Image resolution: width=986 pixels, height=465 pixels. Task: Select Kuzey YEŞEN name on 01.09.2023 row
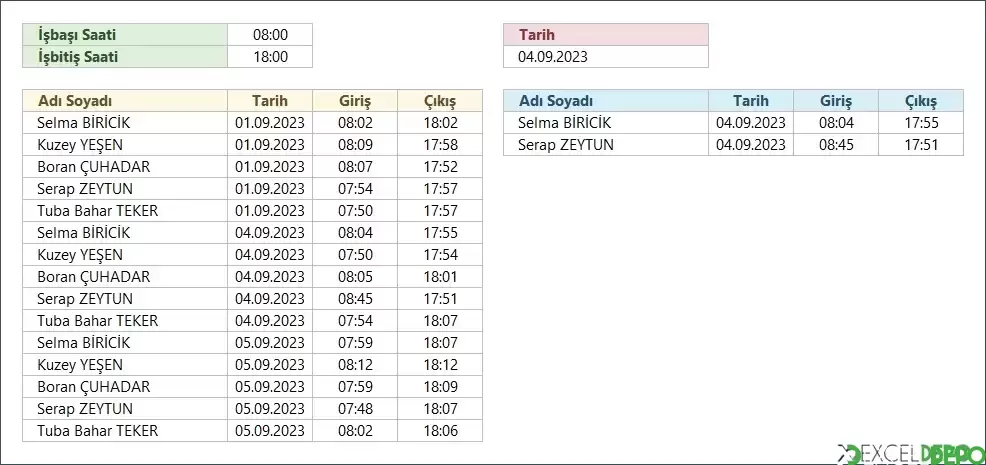[x=125, y=145]
